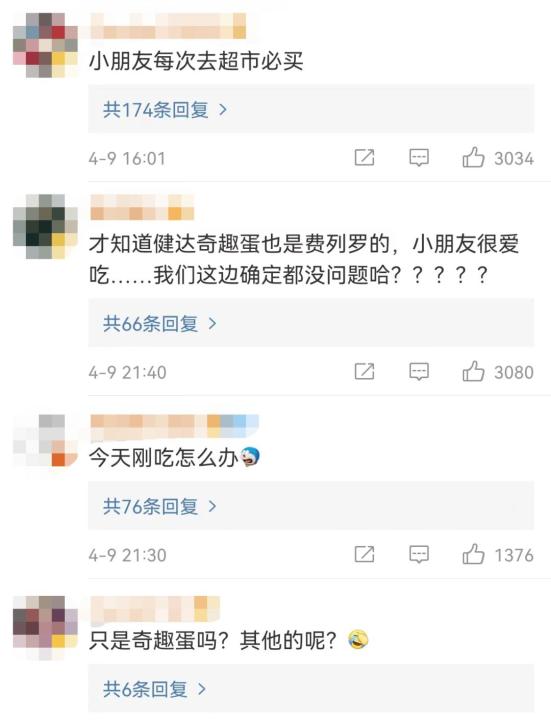
Task: Open username above 只是奇趣蛋吗 comment
Action: click(x=155, y=608)
